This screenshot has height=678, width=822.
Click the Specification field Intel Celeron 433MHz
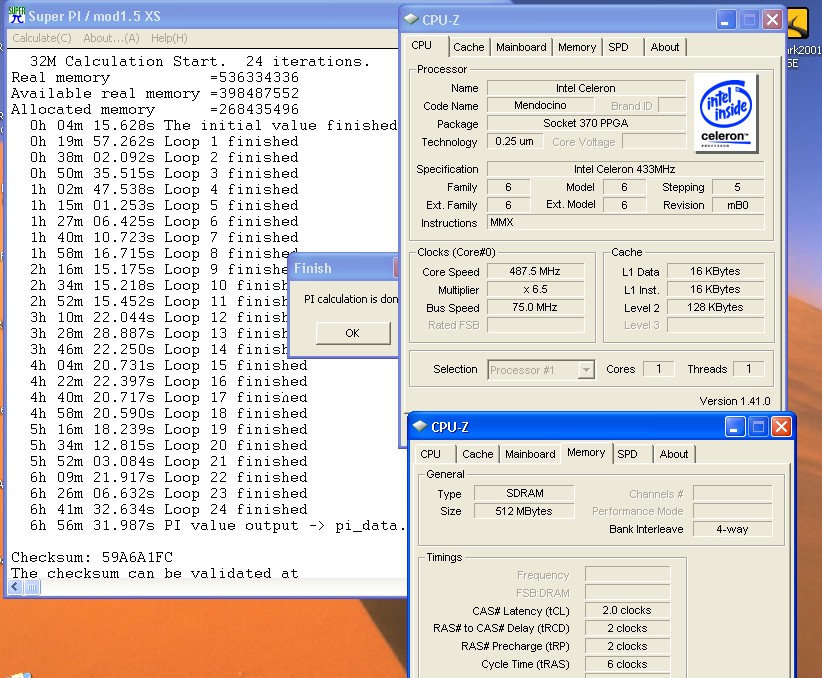coord(625,169)
